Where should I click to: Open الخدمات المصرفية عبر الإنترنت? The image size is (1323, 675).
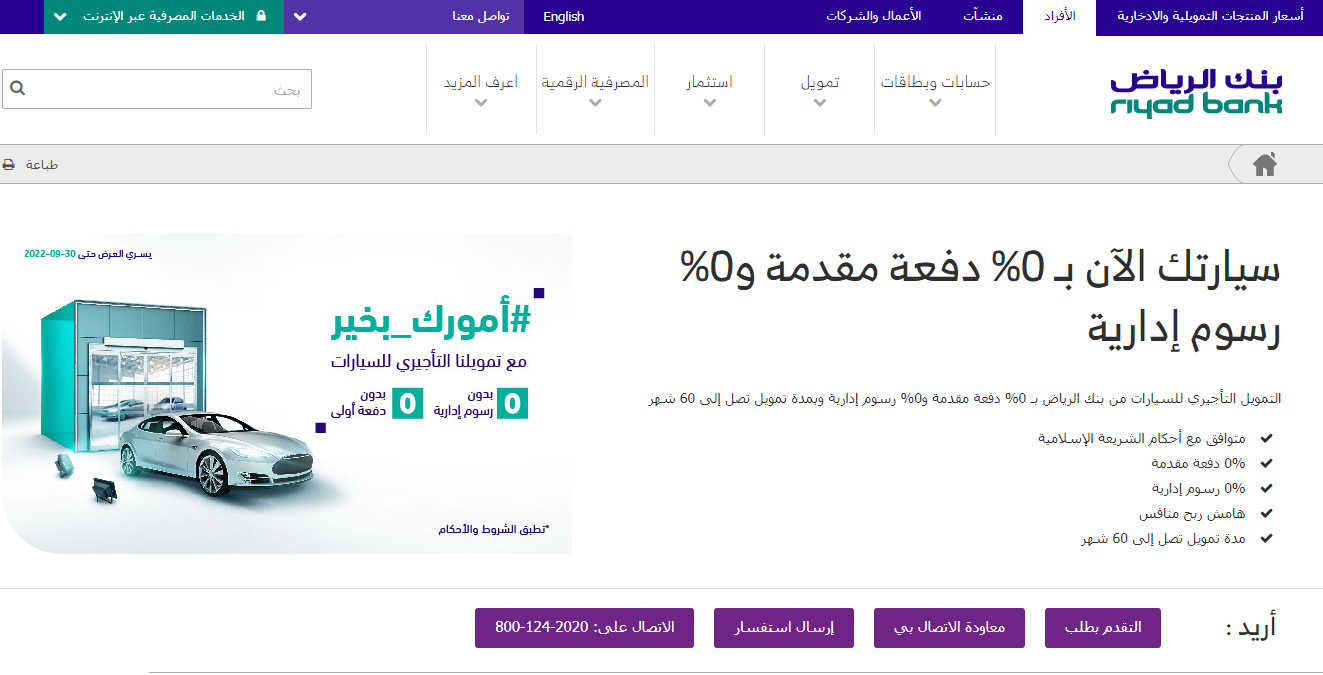click(x=163, y=17)
